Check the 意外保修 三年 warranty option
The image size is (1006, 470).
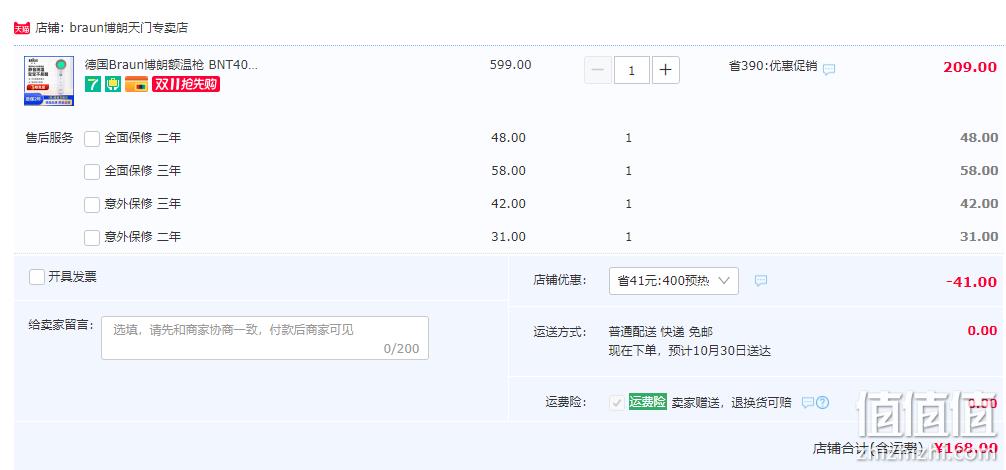pyautogui.click(x=92, y=205)
